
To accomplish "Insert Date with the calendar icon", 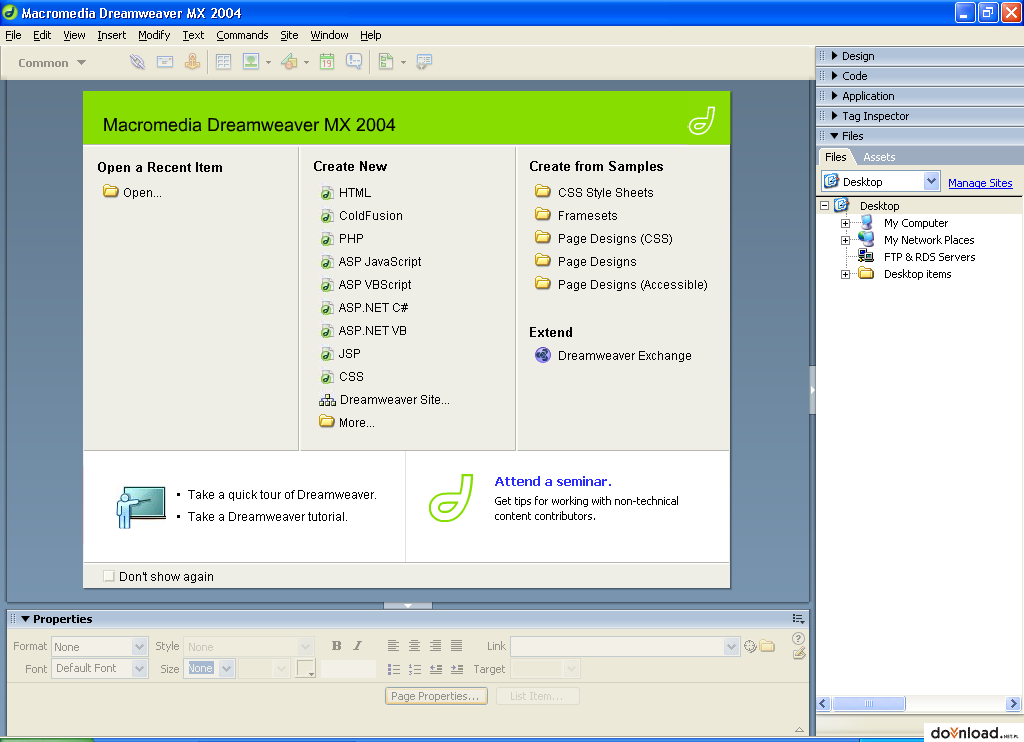I will pos(327,62).
